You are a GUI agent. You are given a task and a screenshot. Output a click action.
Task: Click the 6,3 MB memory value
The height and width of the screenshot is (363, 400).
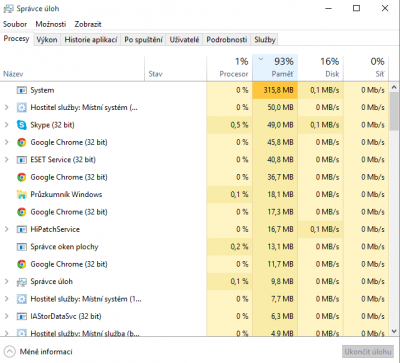282,316
